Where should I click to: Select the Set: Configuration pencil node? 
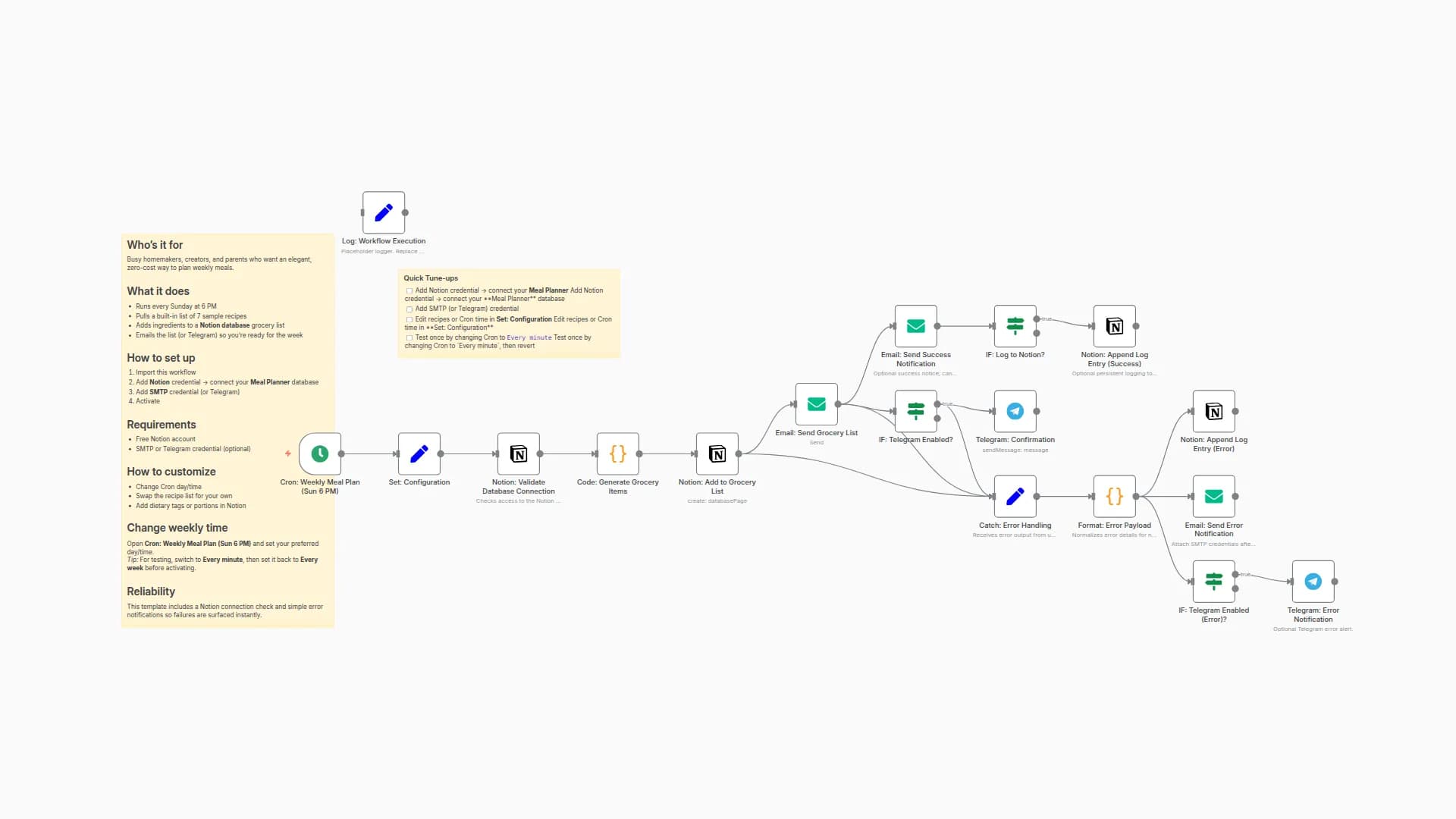click(419, 453)
